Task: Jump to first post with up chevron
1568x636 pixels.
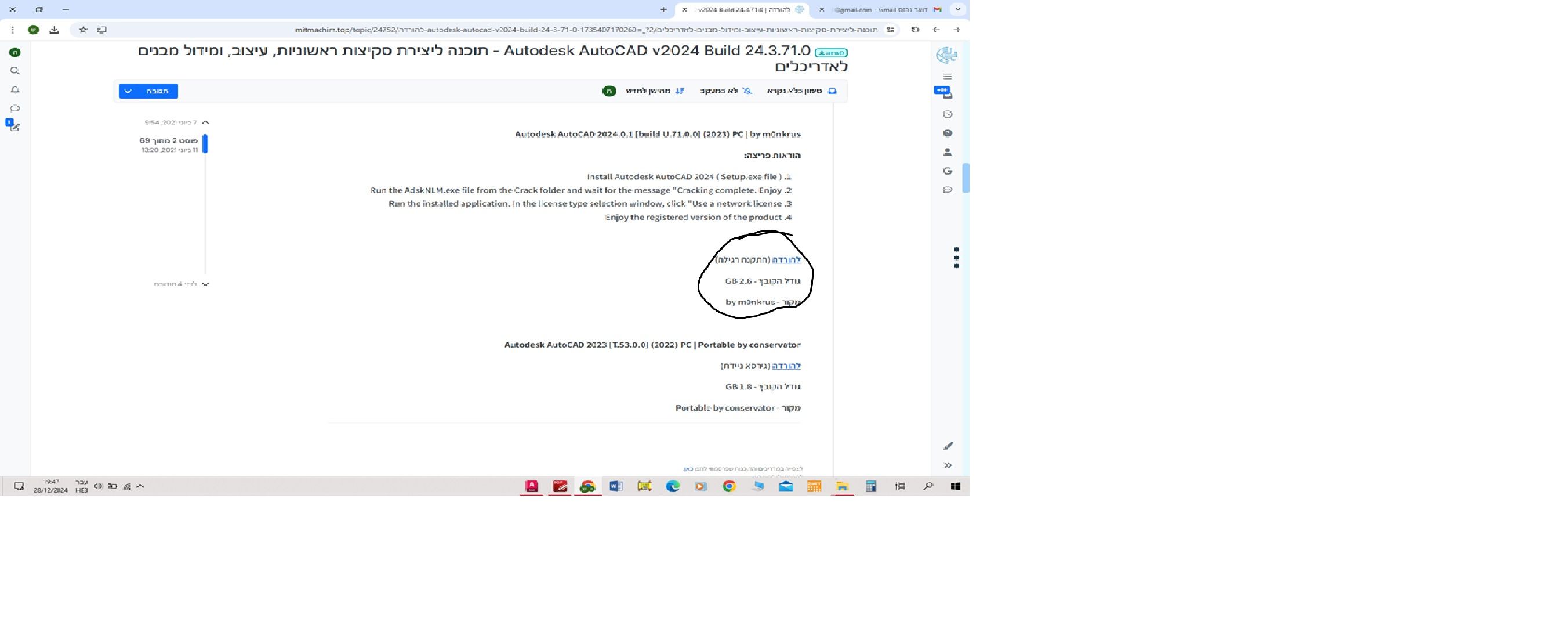Action: coord(205,122)
